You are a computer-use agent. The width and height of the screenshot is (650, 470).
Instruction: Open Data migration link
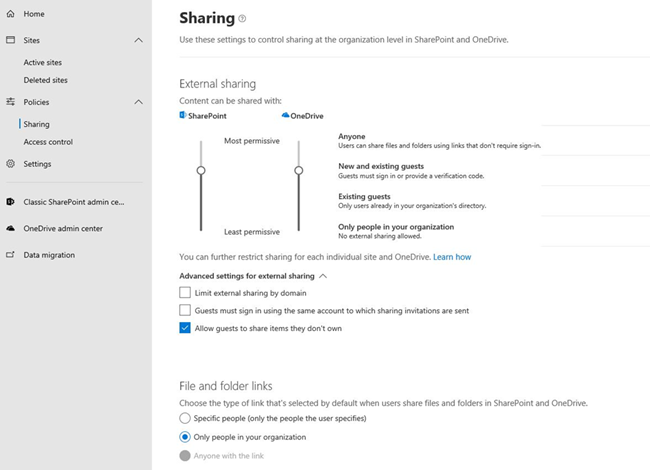point(49,255)
